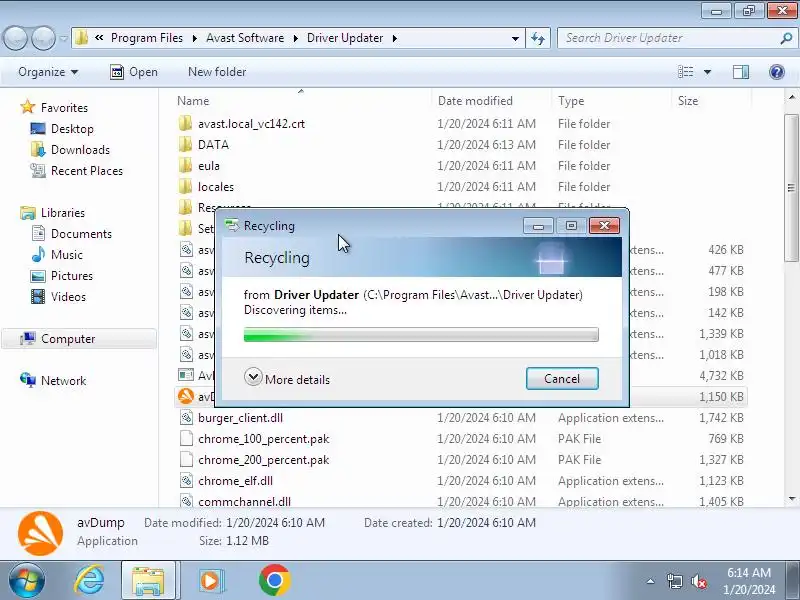Image resolution: width=800 pixels, height=600 pixels.
Task: Open recent pages dropdown arrow
Action: (x=63, y=38)
